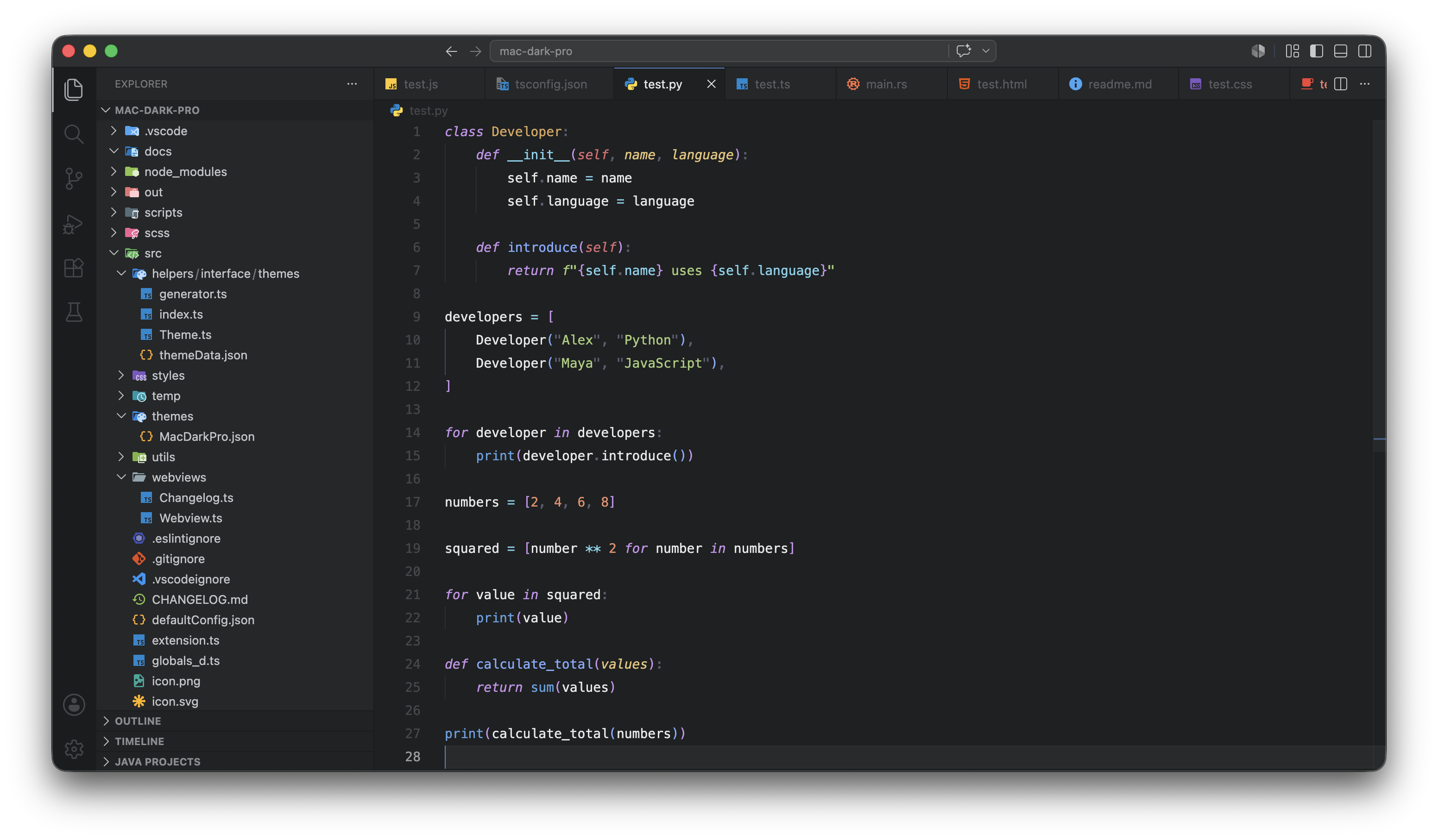Open editor More Actions ellipsis
1438x840 pixels.
click(x=1364, y=84)
